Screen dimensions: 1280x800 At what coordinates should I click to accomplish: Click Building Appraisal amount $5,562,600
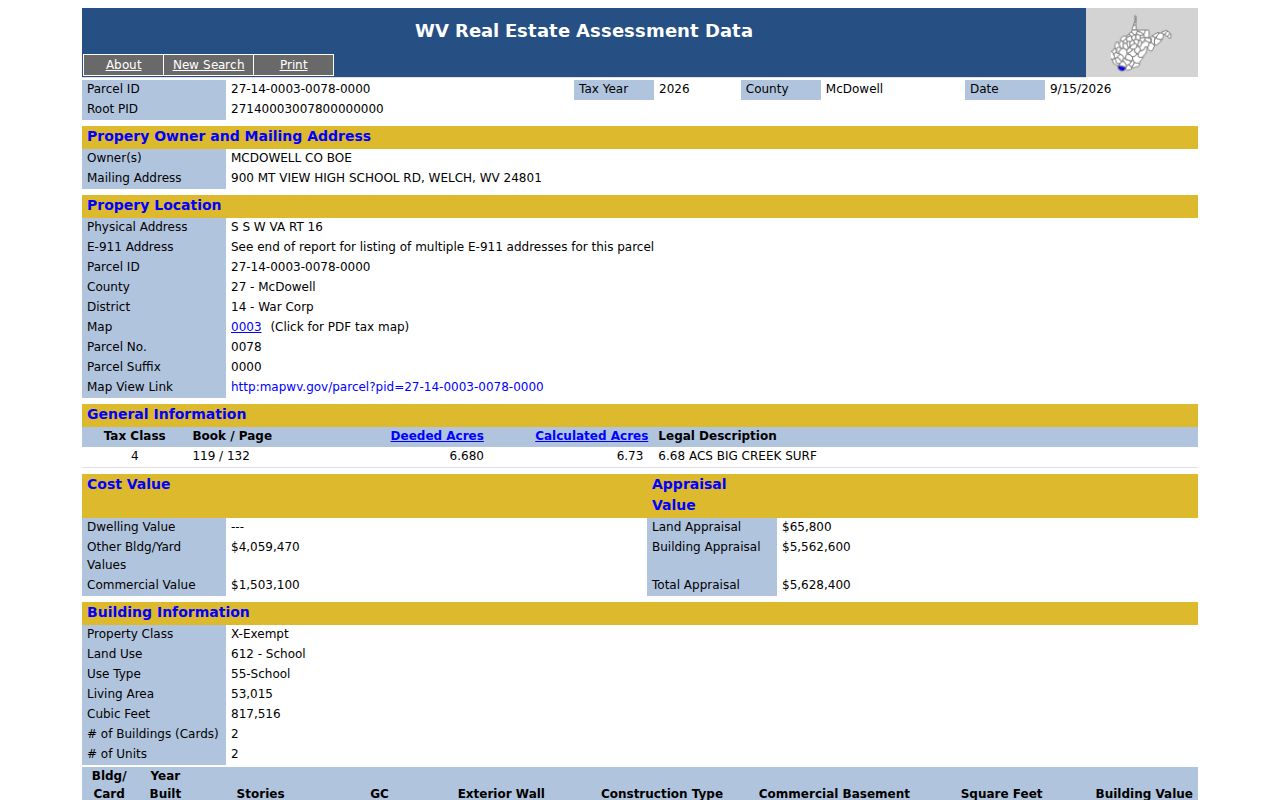tap(816, 547)
